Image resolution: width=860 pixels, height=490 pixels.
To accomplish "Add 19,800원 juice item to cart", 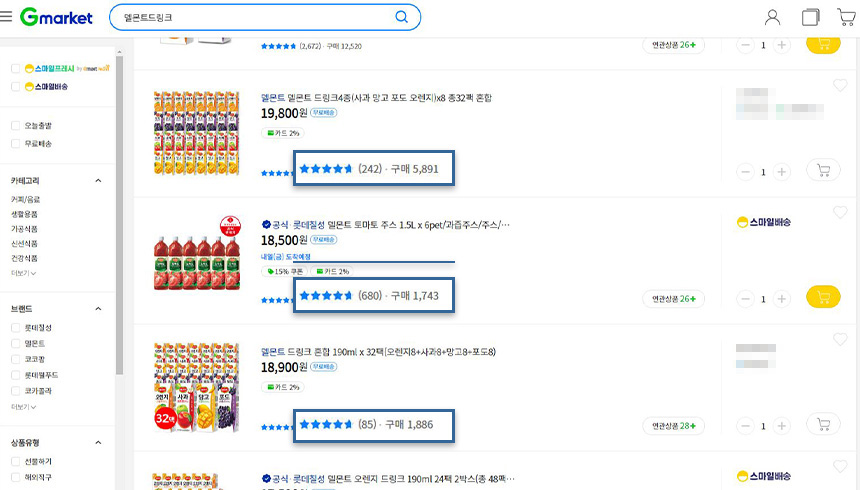I will point(823,171).
